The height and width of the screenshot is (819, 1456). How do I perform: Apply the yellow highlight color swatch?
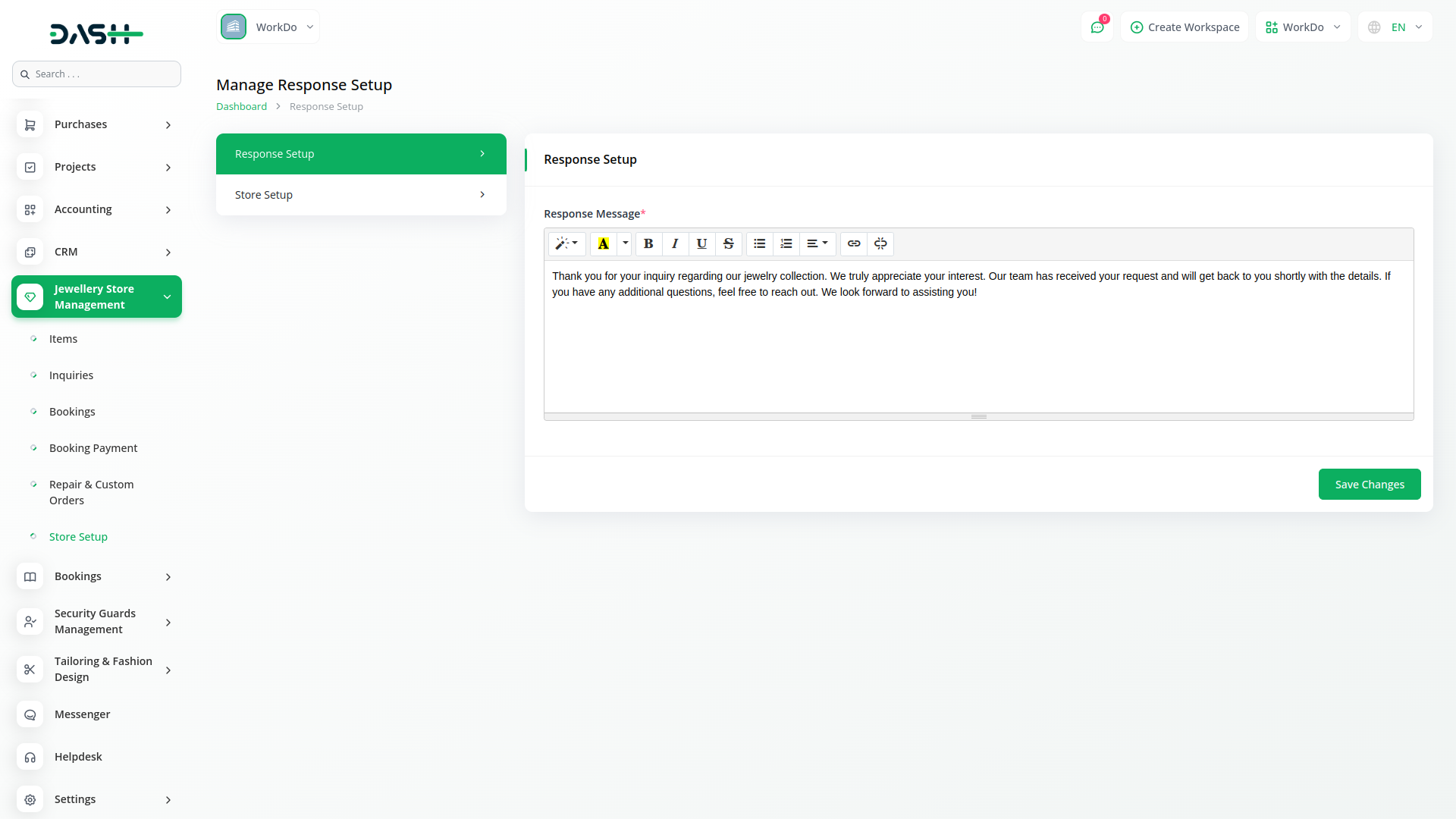click(x=604, y=243)
